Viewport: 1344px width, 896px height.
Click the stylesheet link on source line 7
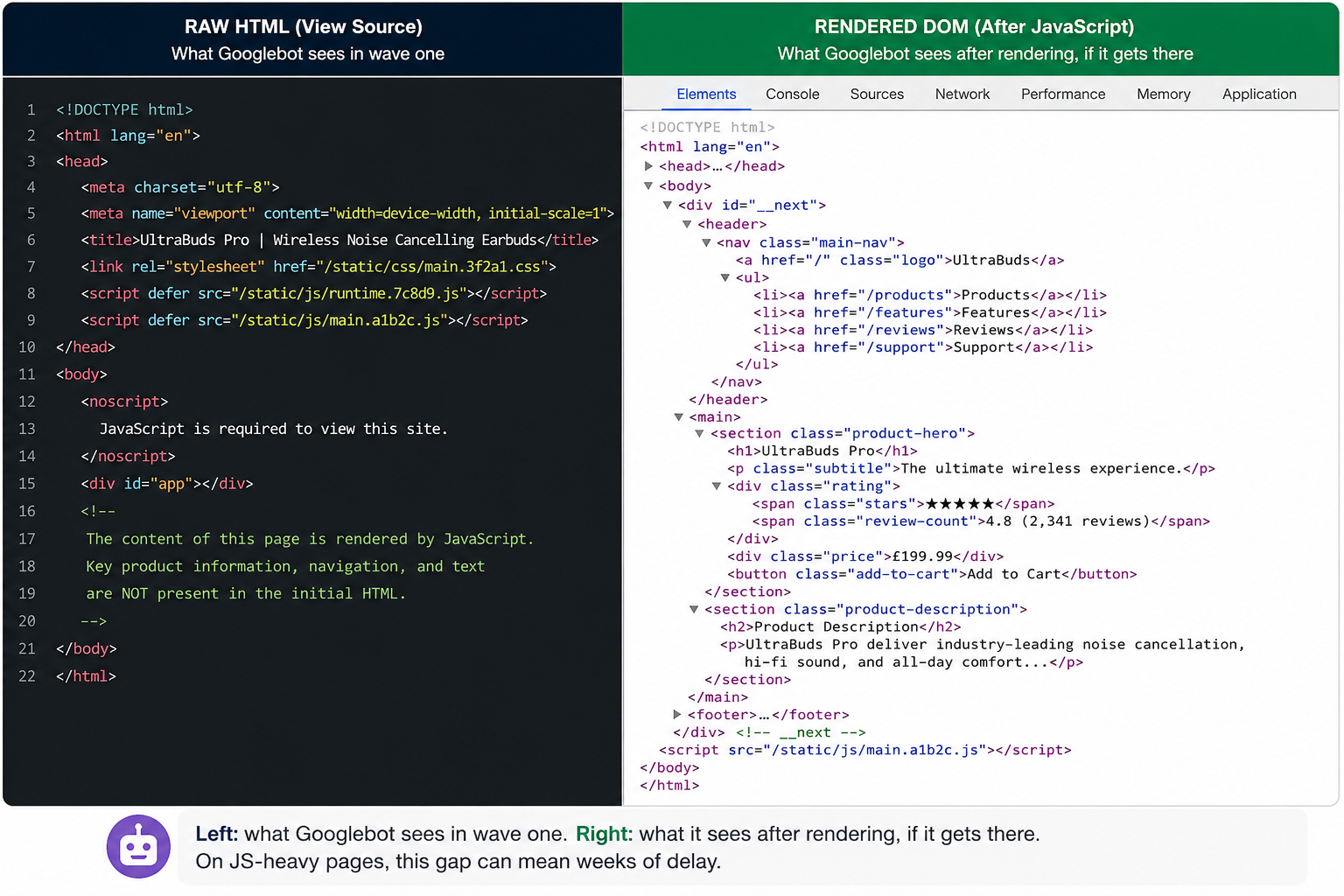318,266
